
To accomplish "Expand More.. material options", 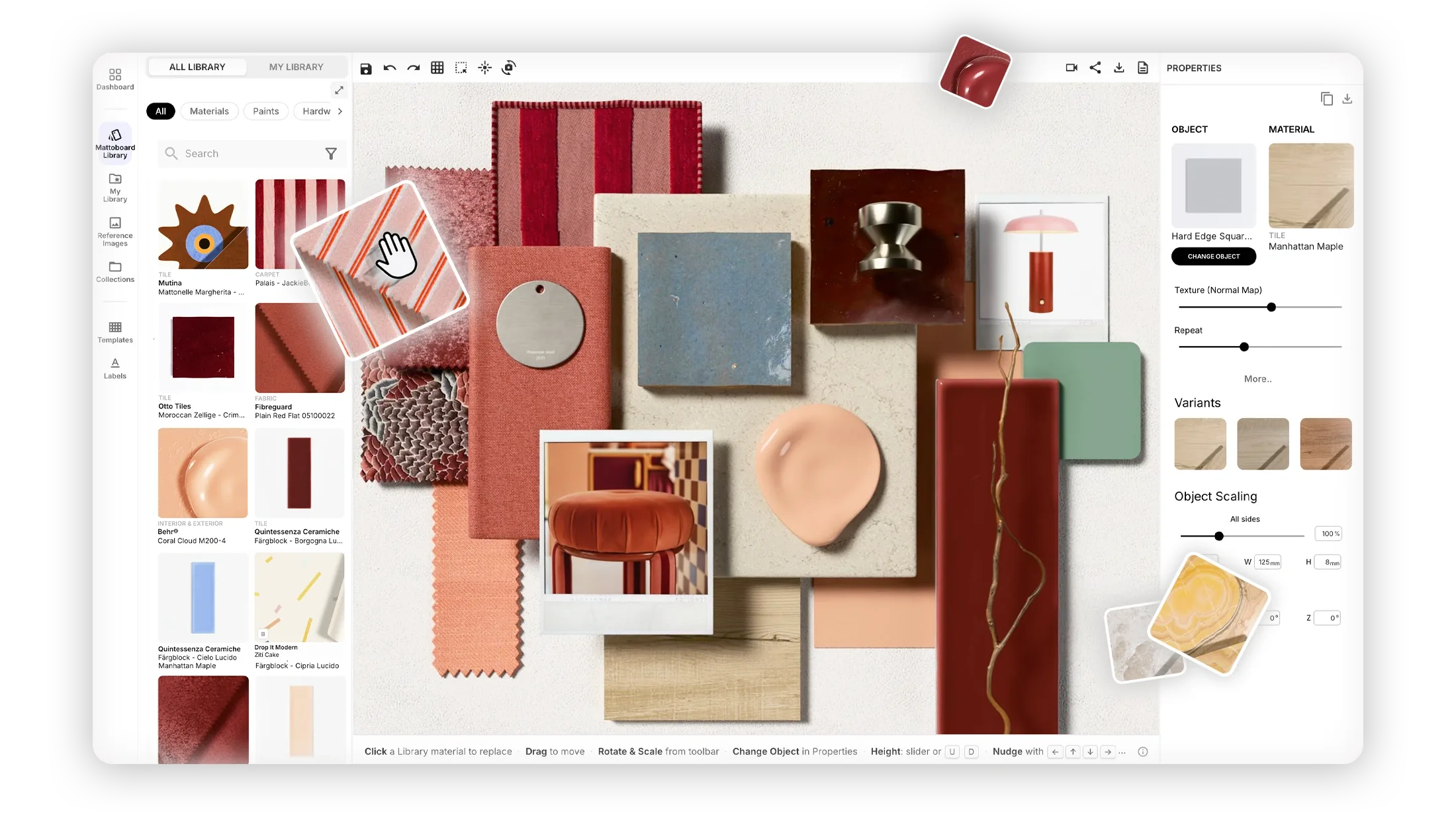I will click(1258, 379).
